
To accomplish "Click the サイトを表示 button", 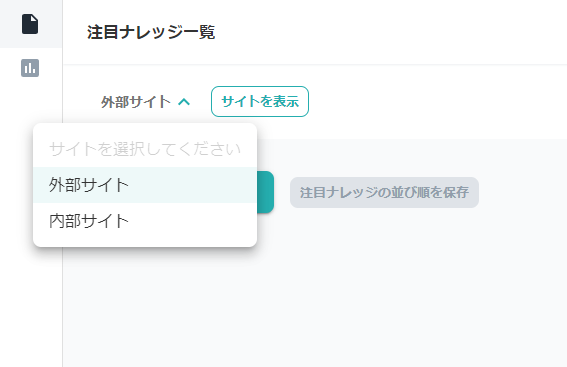I will [x=260, y=102].
